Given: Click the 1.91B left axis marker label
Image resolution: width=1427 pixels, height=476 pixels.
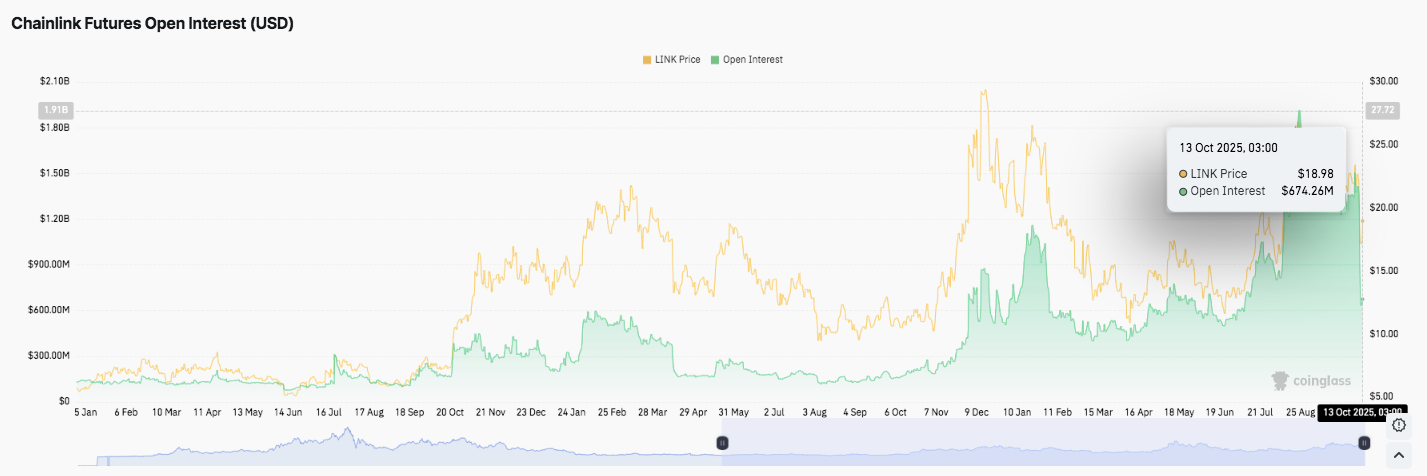Looking at the screenshot, I should point(53,110).
